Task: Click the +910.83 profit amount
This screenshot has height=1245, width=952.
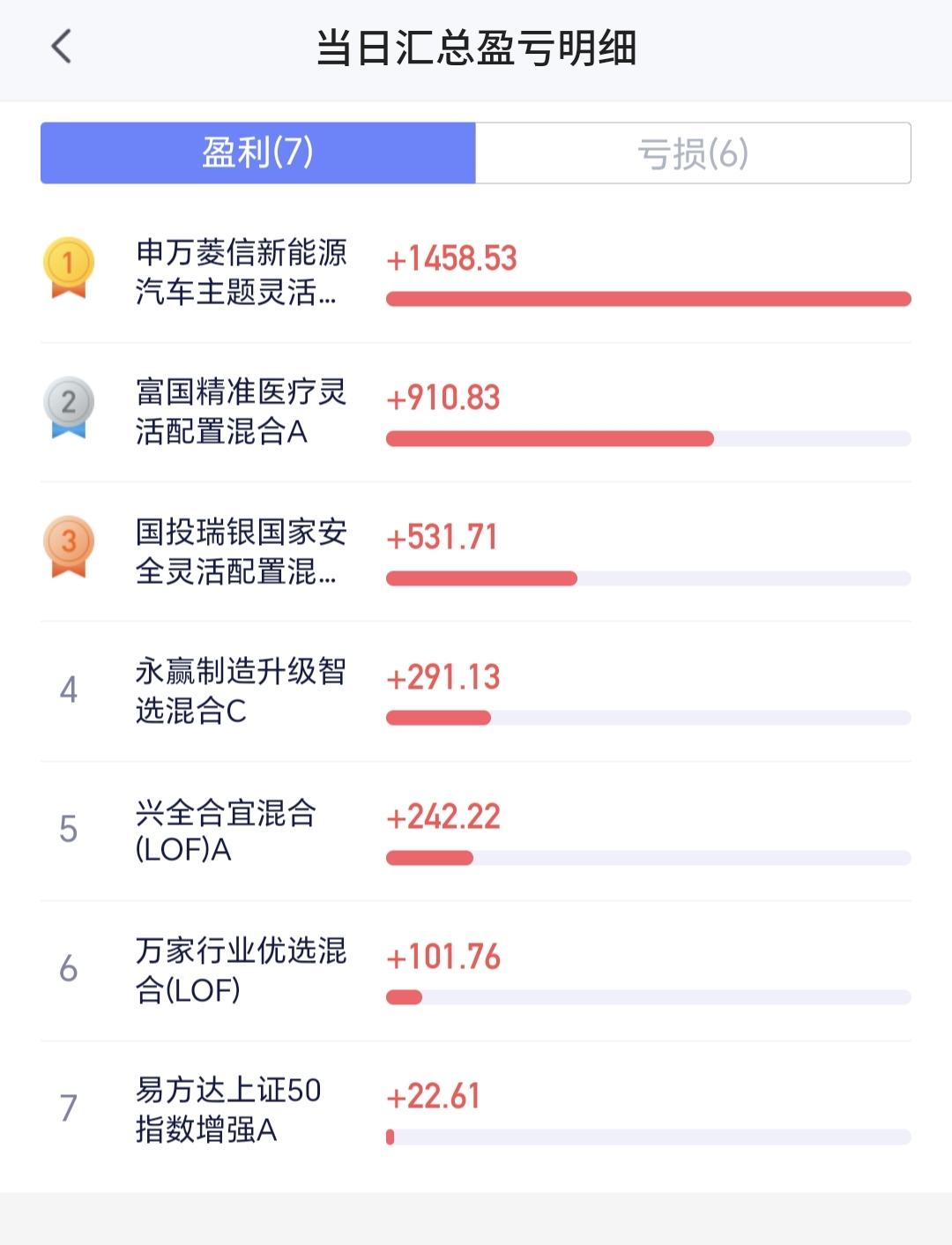Action: pyautogui.click(x=443, y=398)
